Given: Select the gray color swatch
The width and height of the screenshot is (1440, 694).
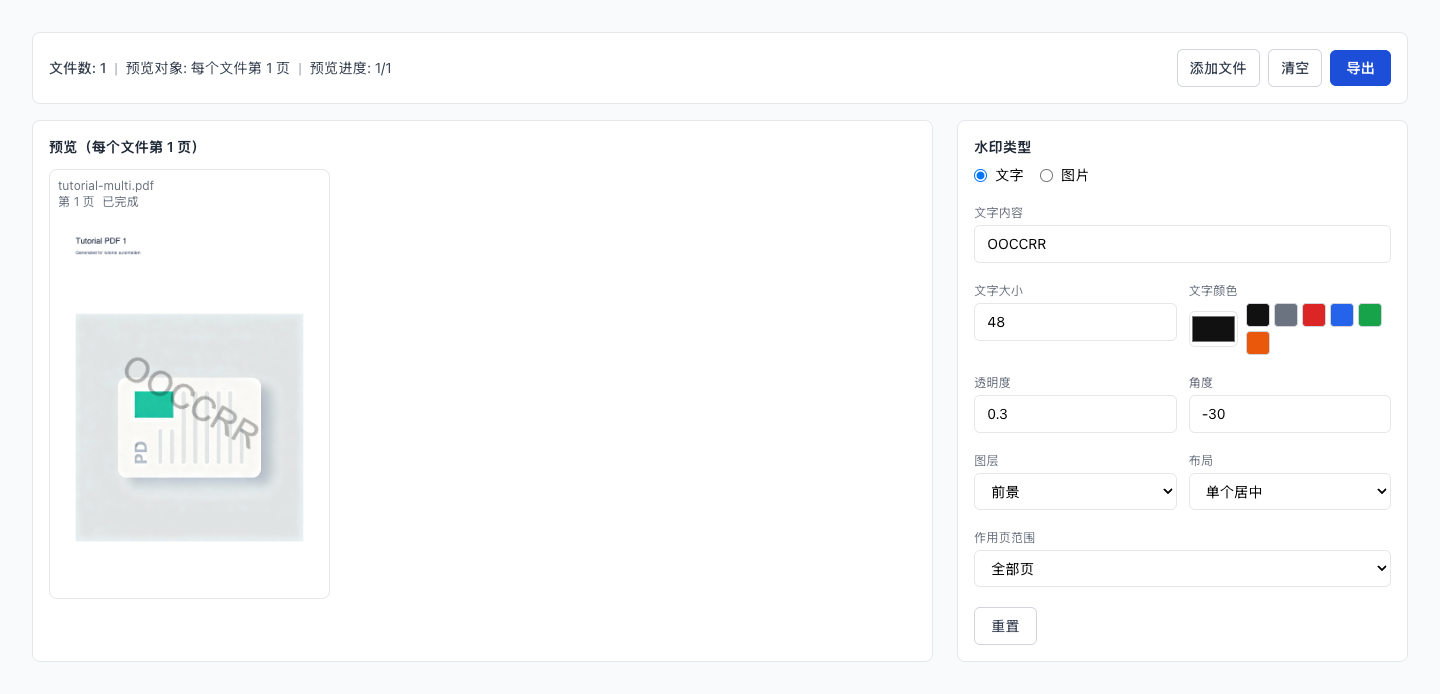Looking at the screenshot, I should (x=1285, y=314).
